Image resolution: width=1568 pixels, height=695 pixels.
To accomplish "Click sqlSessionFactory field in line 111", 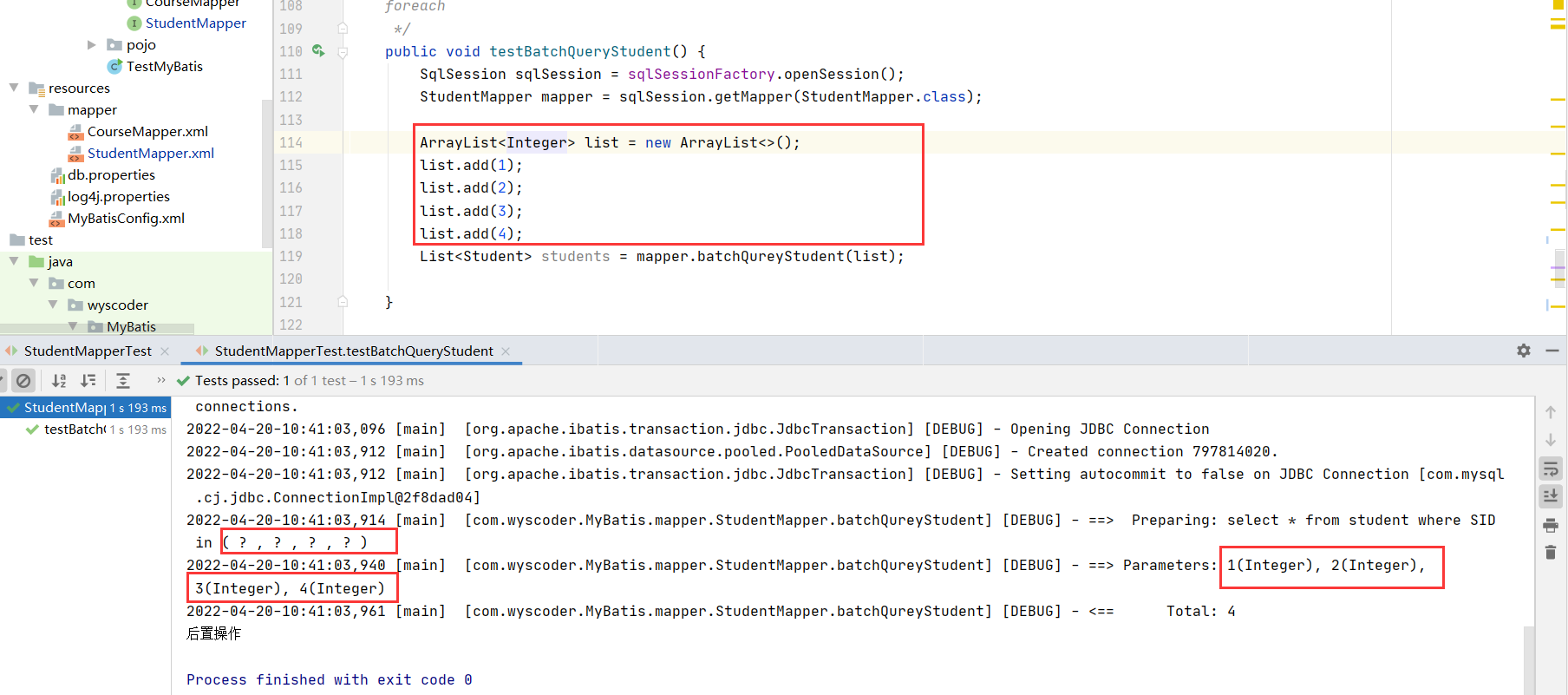I will click(x=701, y=74).
